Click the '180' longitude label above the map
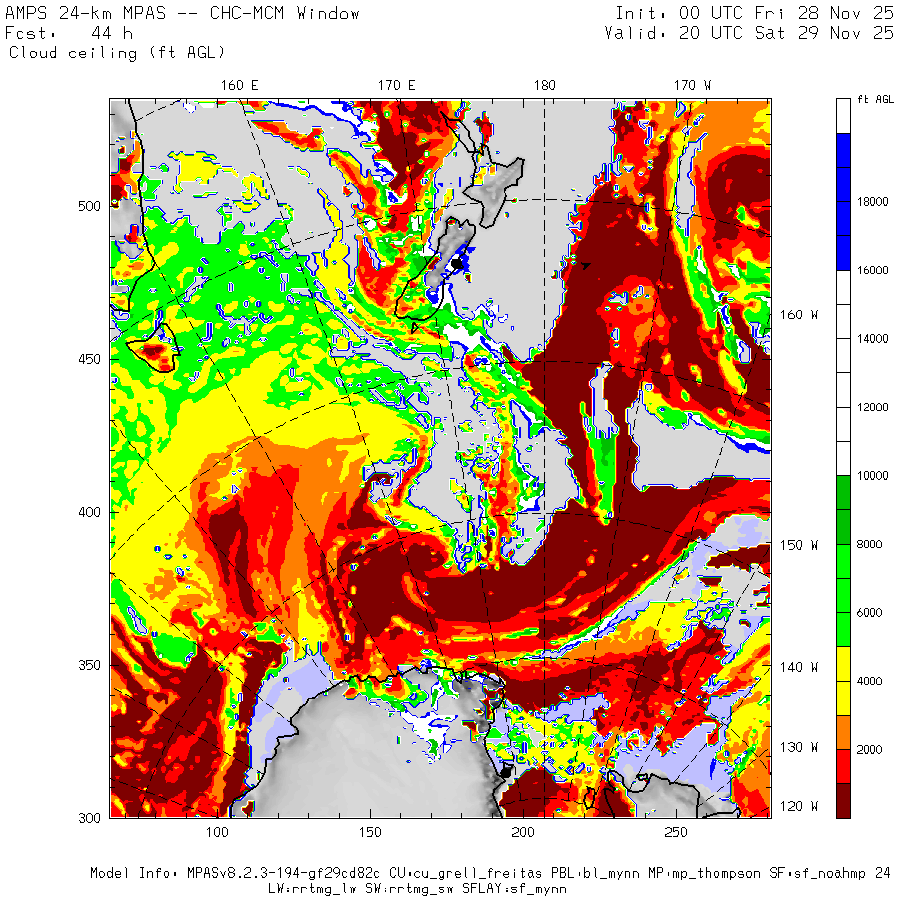This screenshot has height=900, width=900. click(x=545, y=86)
